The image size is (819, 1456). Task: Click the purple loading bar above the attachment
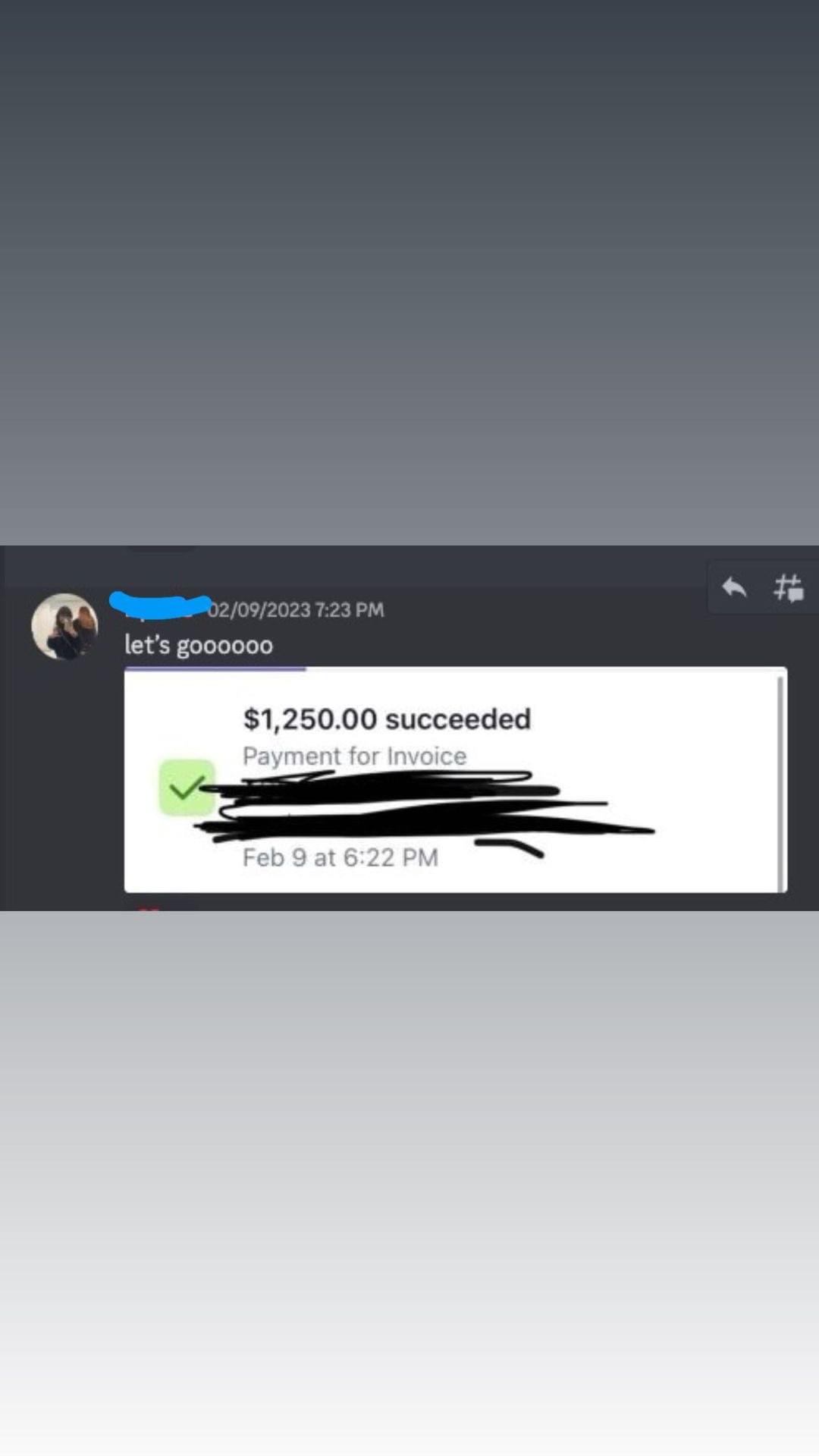click(x=215, y=669)
